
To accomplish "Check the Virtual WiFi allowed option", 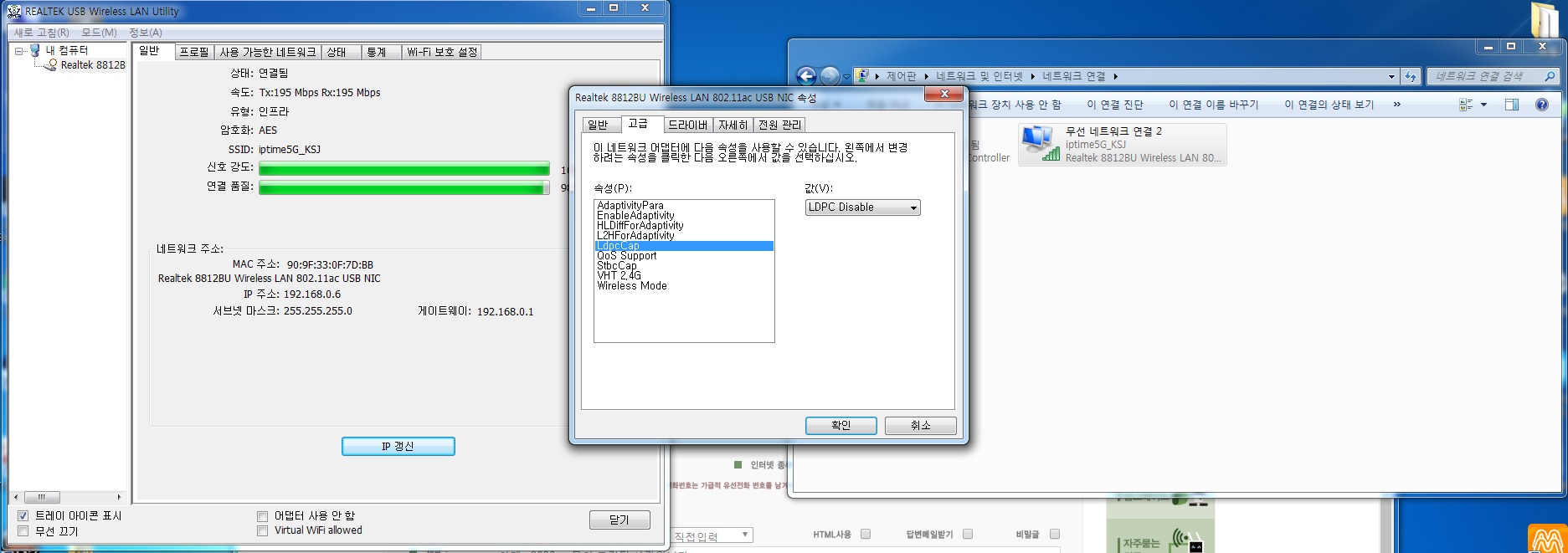I will (x=263, y=530).
